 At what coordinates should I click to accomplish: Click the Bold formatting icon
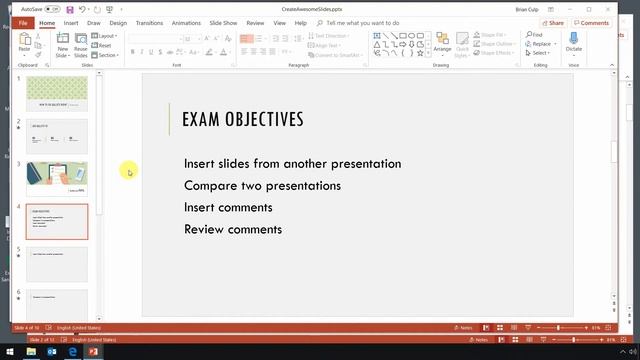[133, 52]
